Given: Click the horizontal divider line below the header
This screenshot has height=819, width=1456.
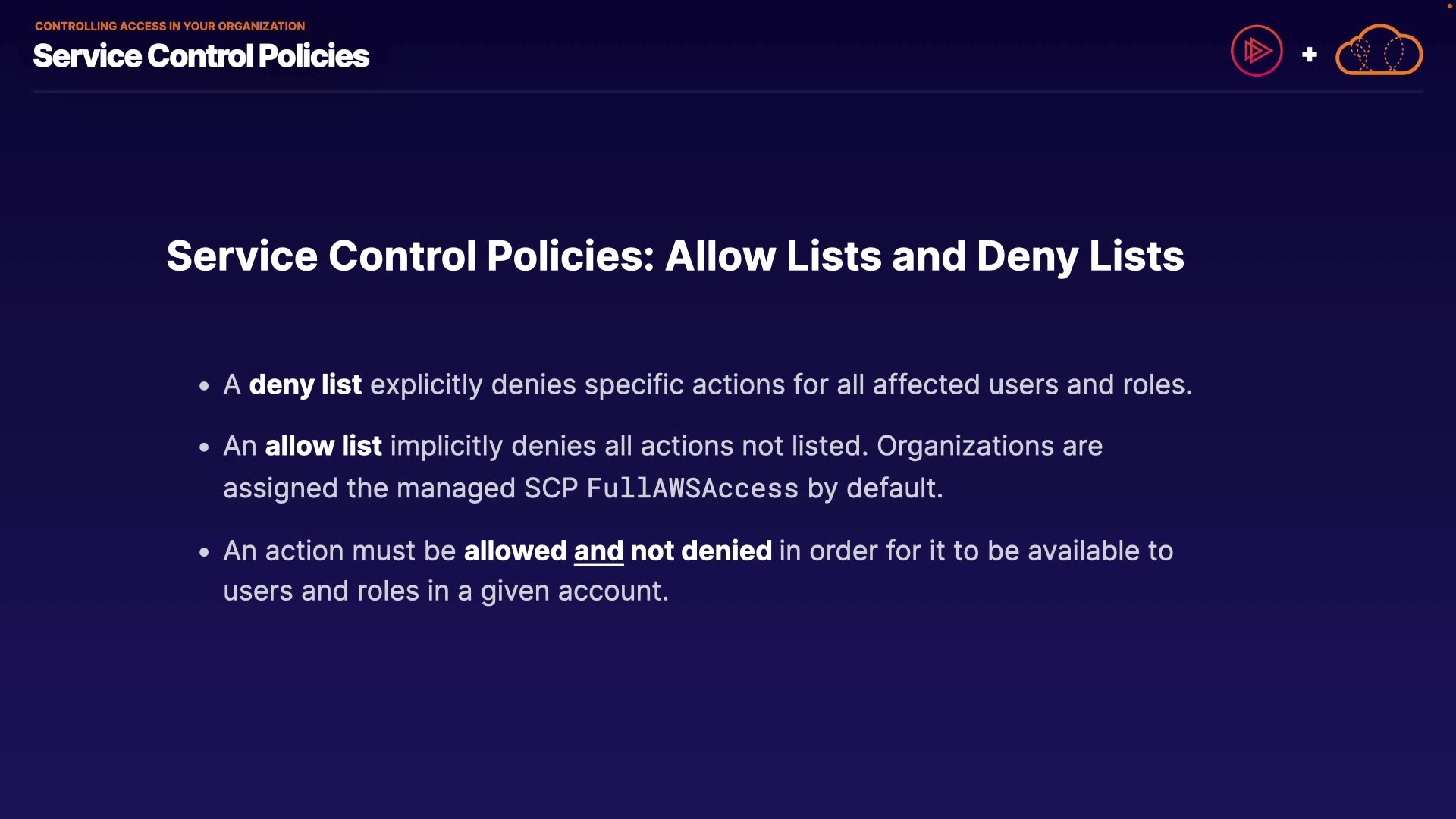Looking at the screenshot, I should point(728,92).
